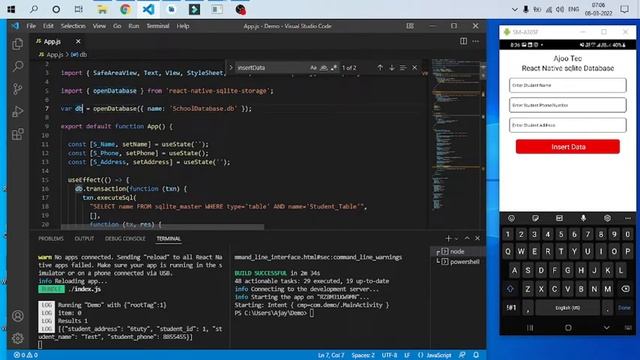Change the JavaScript language mode
The image size is (640, 360).
(435, 355)
